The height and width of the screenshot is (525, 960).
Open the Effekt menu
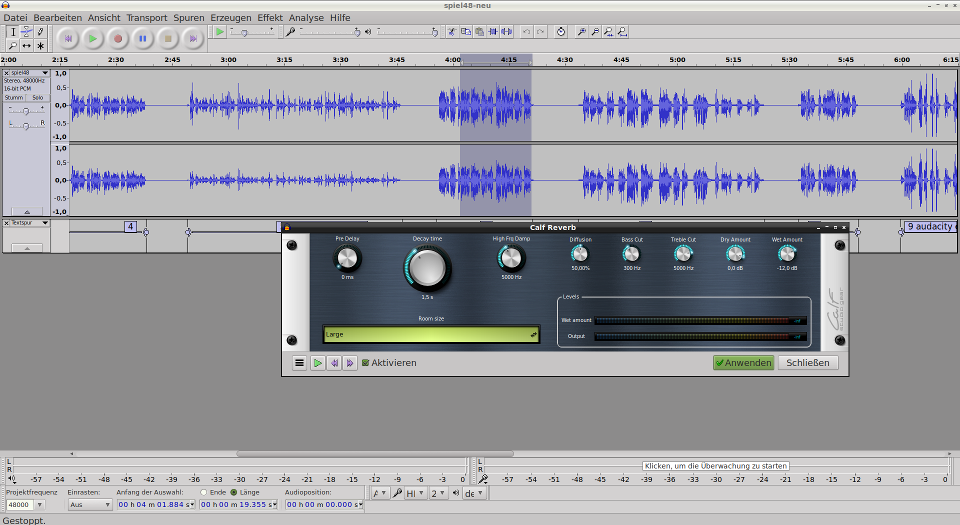(x=270, y=18)
